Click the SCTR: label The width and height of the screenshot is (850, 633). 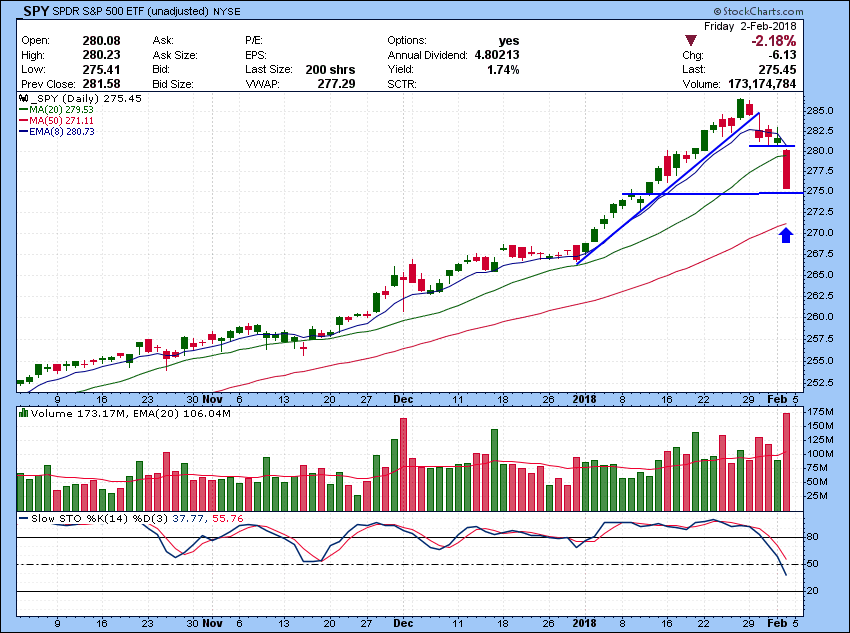coord(402,85)
